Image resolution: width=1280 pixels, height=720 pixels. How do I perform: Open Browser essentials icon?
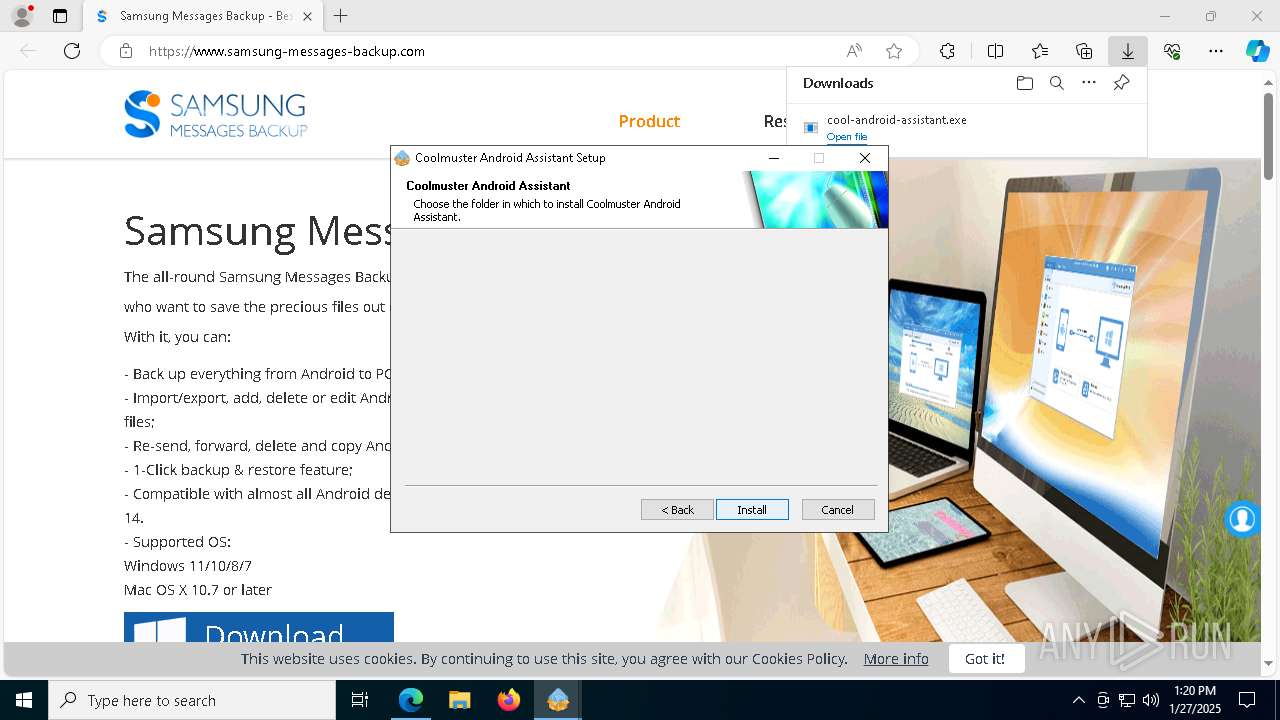[1172, 51]
